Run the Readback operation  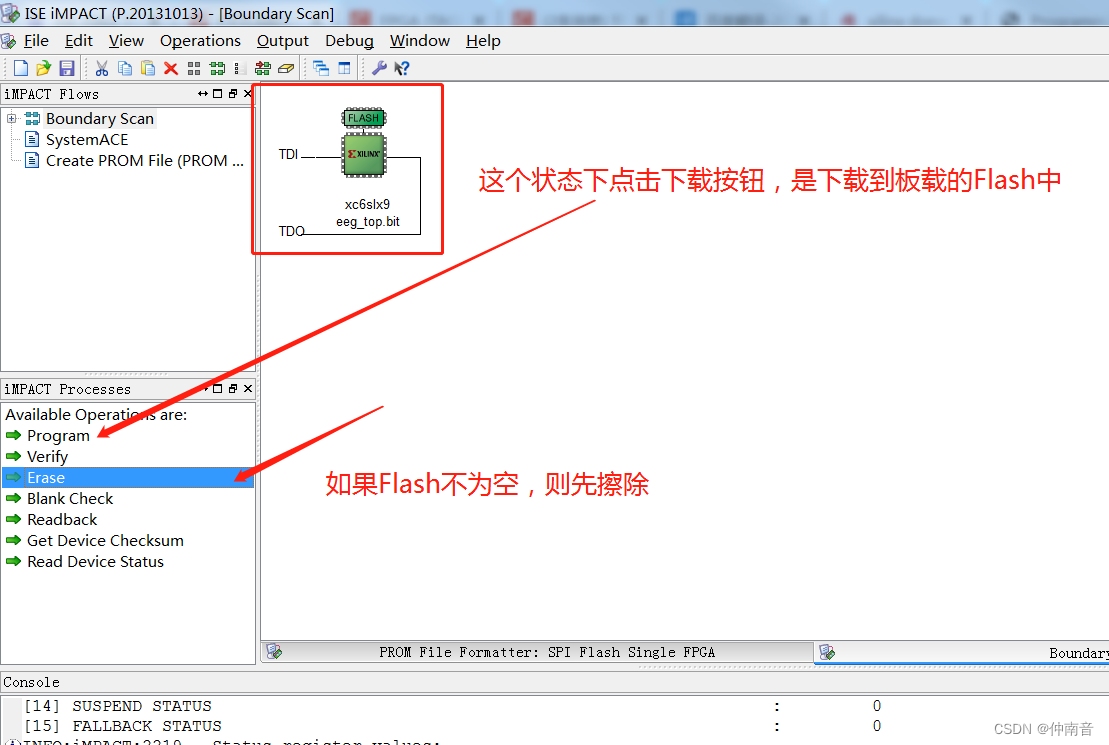62,519
